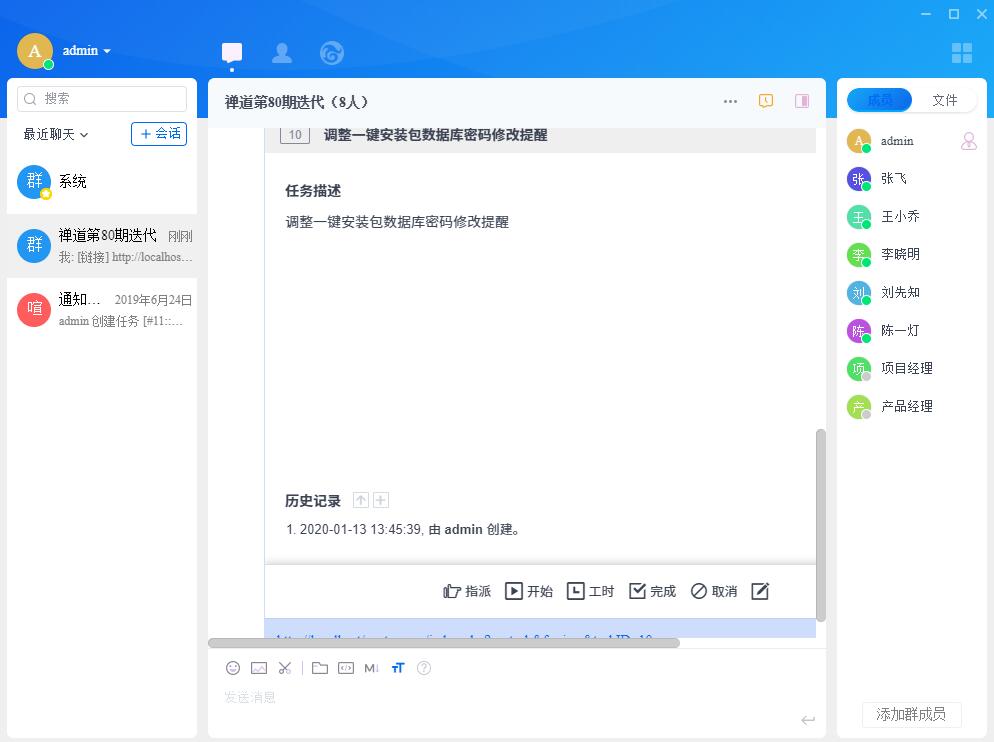Open the apps grid icon
Image resolution: width=994 pixels, height=742 pixels.
962,53
